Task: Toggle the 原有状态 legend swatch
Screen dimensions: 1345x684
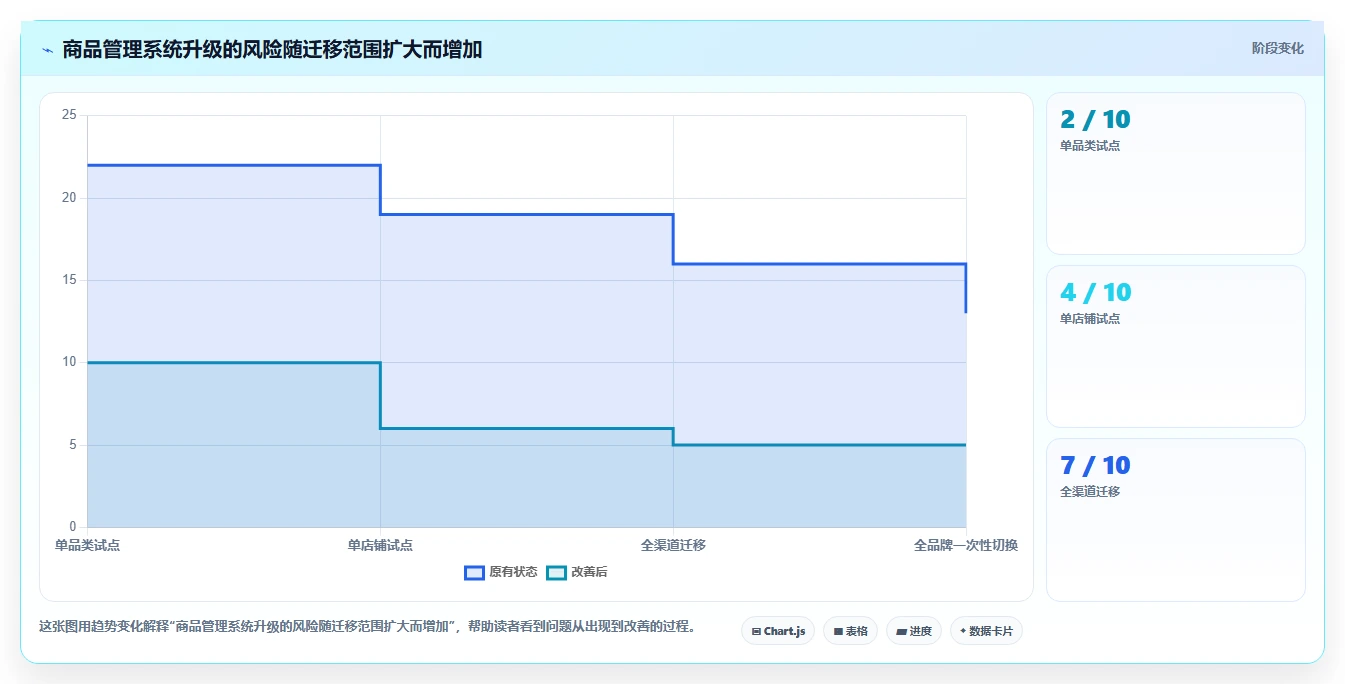Action: coord(475,572)
